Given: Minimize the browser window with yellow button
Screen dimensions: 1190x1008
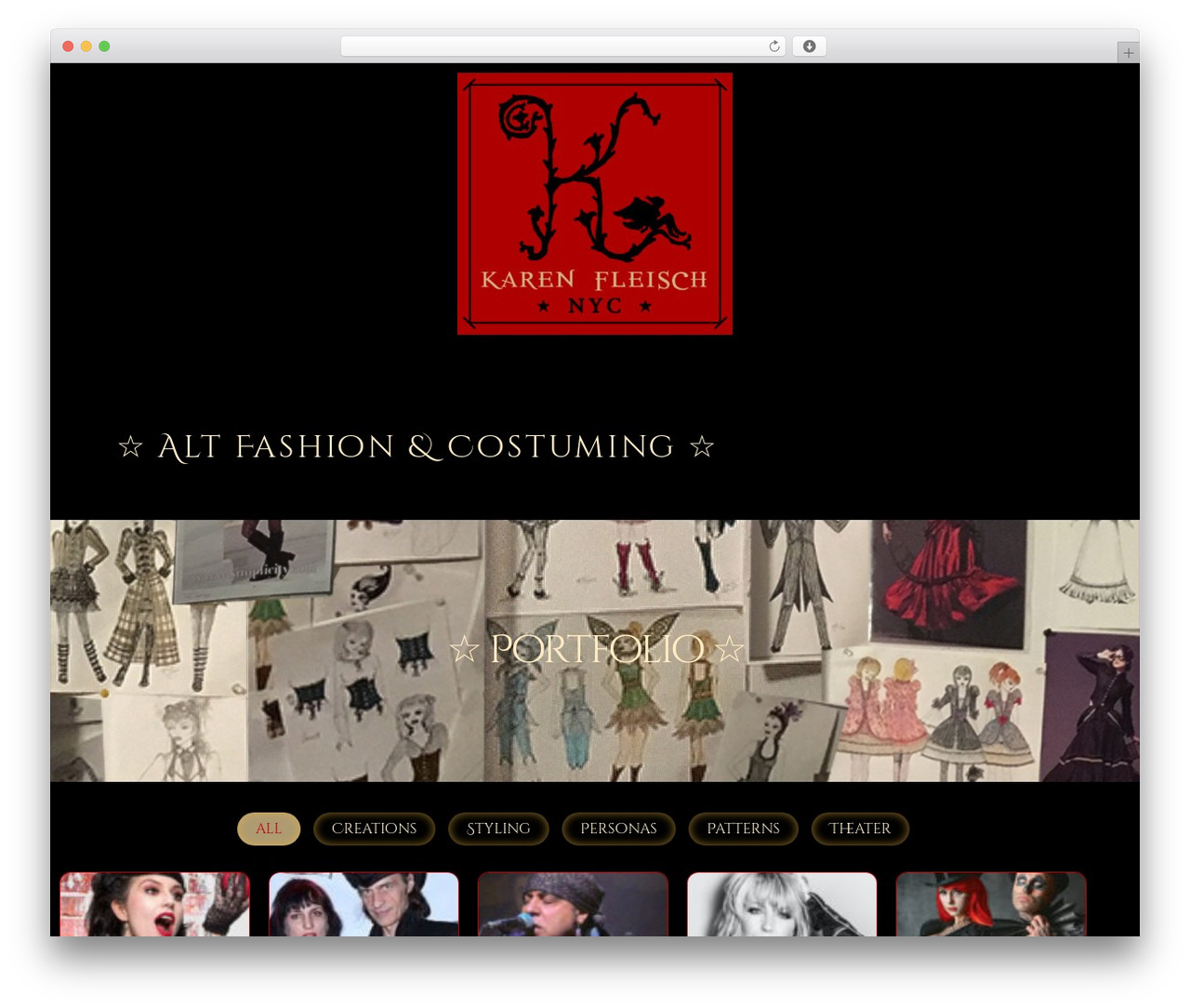Looking at the screenshot, I should (x=86, y=46).
